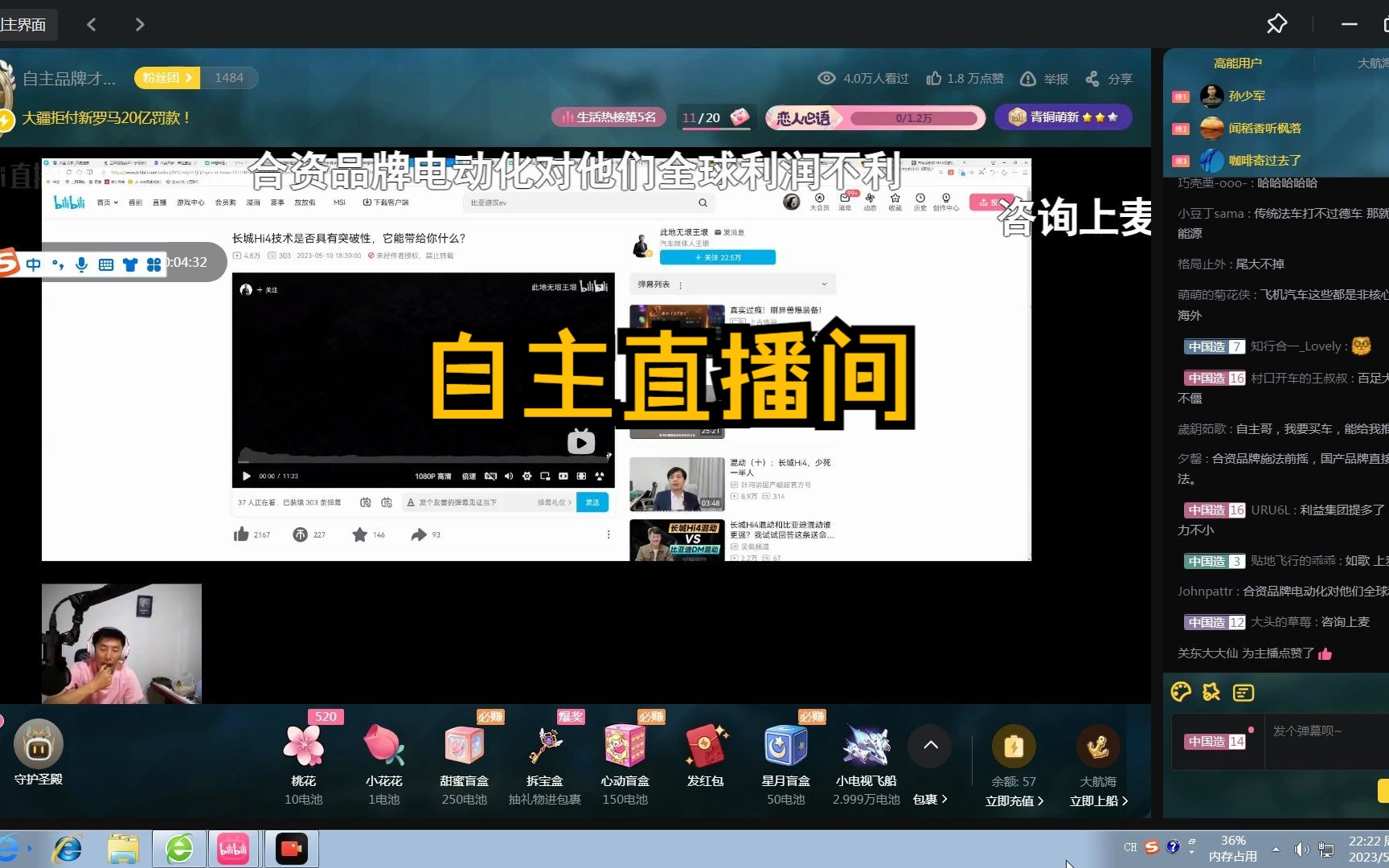This screenshot has height=868, width=1389.
Task: Open Internet Explorer from the taskbar
Action: (68, 849)
